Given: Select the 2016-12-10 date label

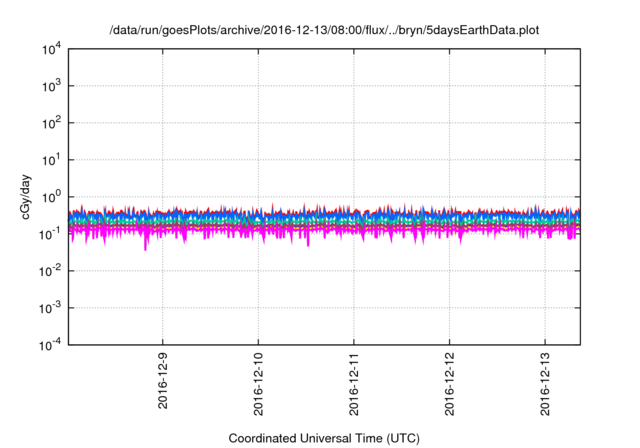Looking at the screenshot, I should point(258,384).
